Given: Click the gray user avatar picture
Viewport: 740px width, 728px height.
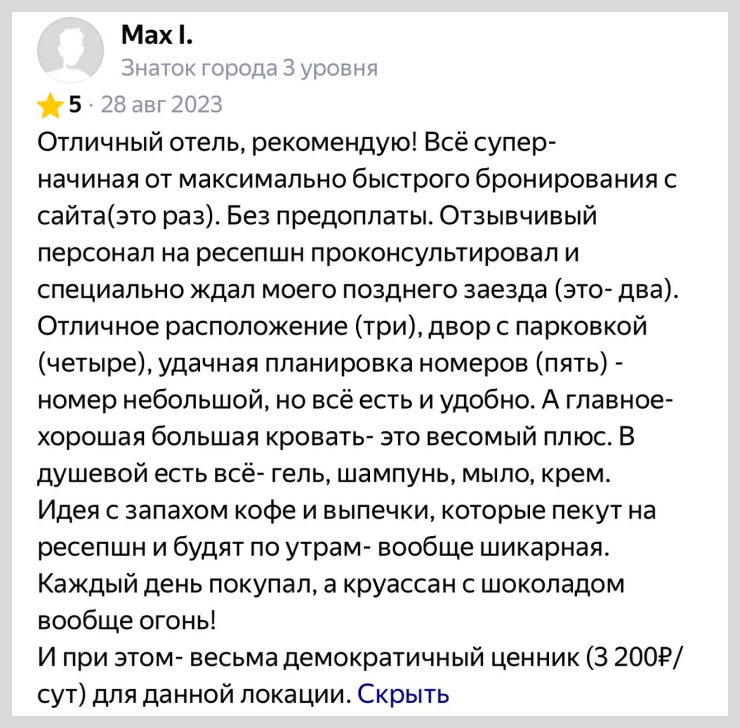Looking at the screenshot, I should click(x=70, y=50).
